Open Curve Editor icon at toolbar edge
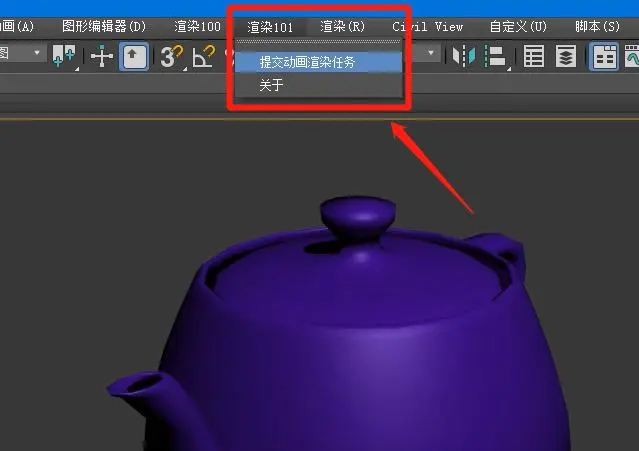 [632, 56]
